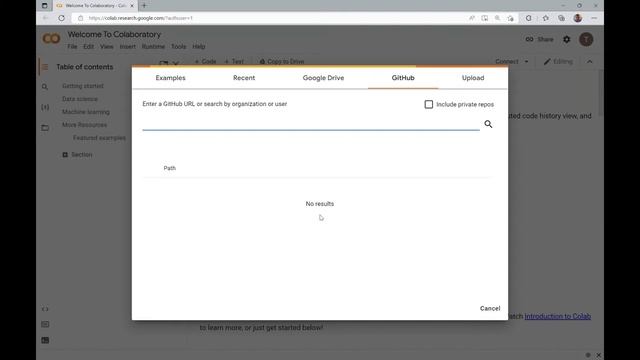The image size is (640, 360).
Task: Expand the Connect dropdown arrow
Action: point(527,62)
